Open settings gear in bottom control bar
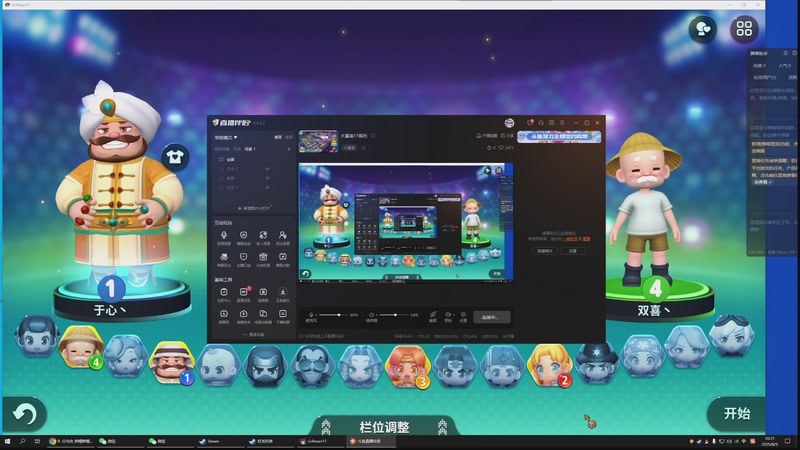800x450 pixels. click(463, 316)
